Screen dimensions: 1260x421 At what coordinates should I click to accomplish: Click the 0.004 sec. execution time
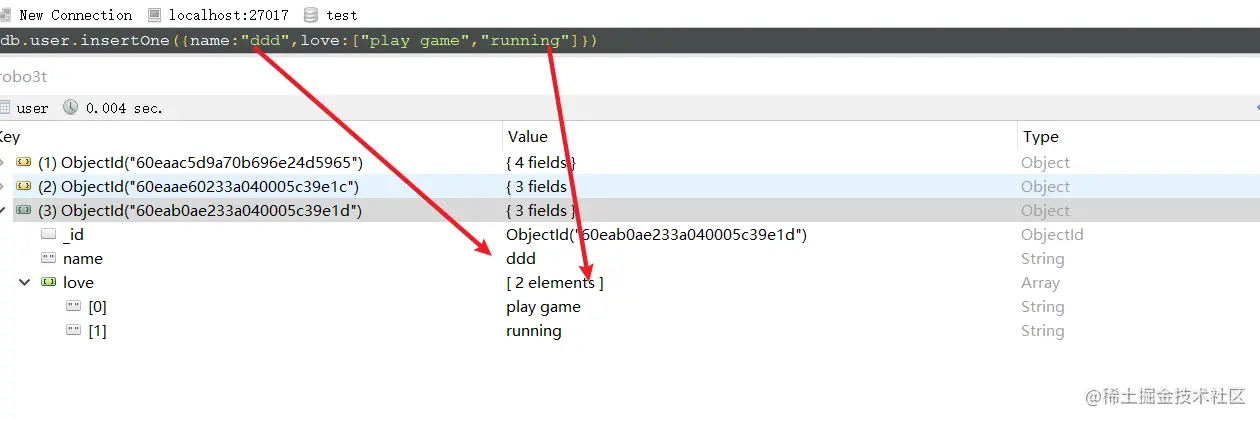coord(124,108)
